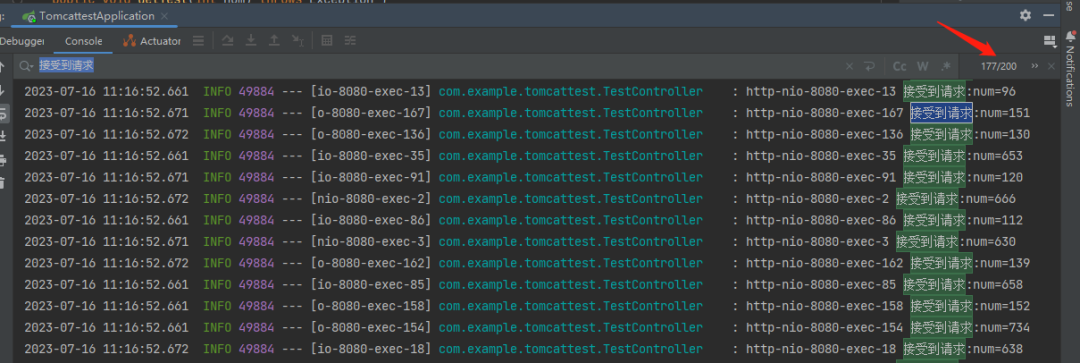1080x363 pixels.
Task: Click Step Out up-arrow icon
Action: coord(274,41)
